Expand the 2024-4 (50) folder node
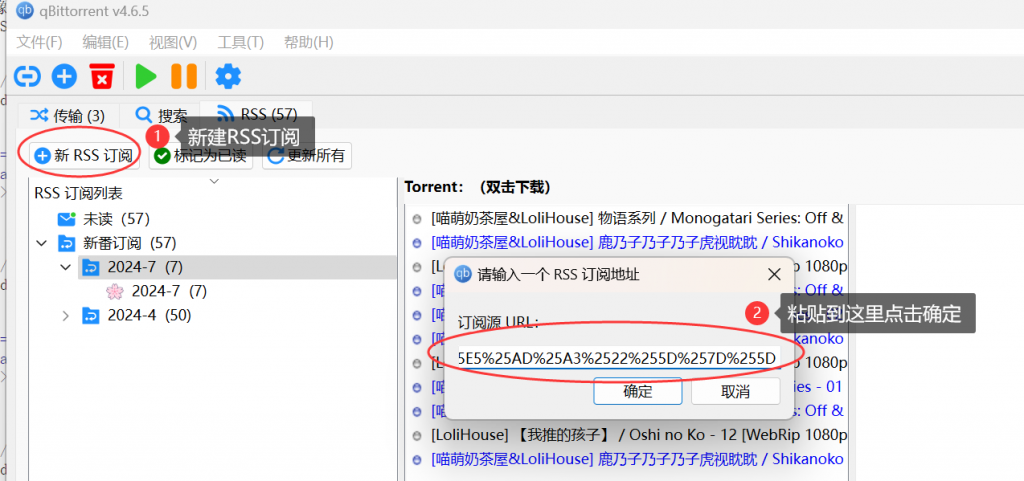The image size is (1024, 481). click(65, 316)
